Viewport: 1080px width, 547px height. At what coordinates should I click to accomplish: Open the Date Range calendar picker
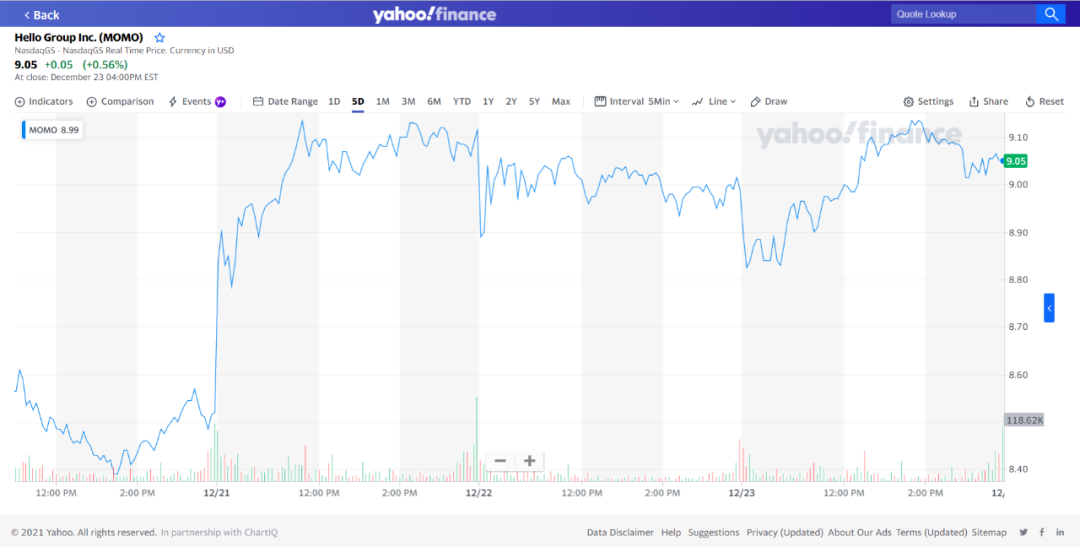click(285, 102)
